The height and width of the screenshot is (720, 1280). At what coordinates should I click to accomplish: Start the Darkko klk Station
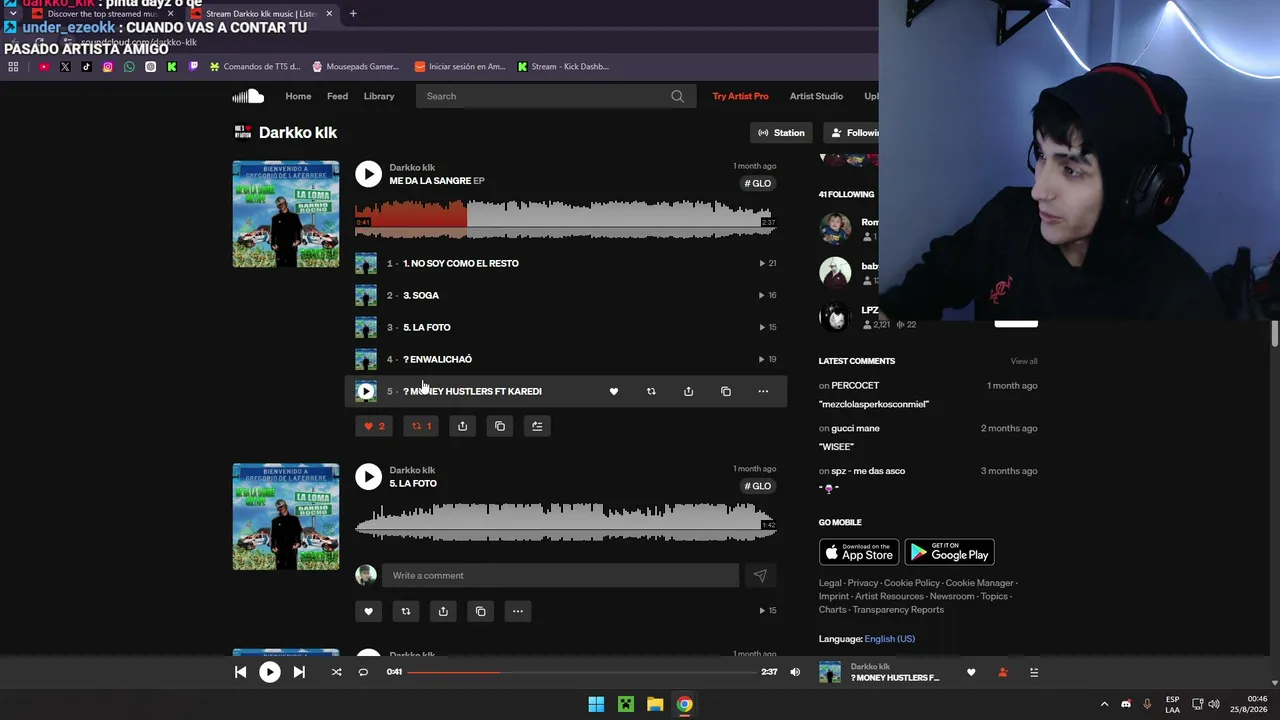click(x=781, y=133)
